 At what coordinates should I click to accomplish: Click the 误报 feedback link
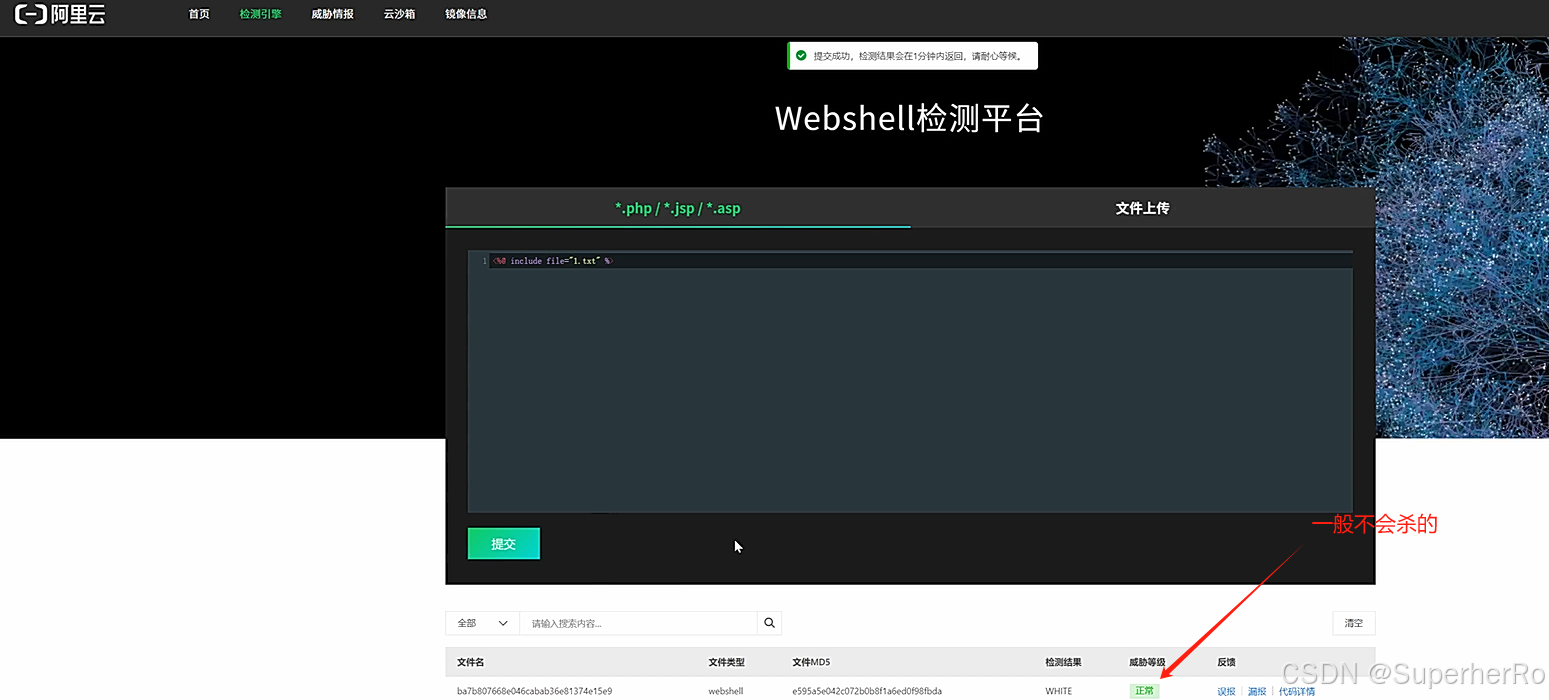[x=1227, y=691]
